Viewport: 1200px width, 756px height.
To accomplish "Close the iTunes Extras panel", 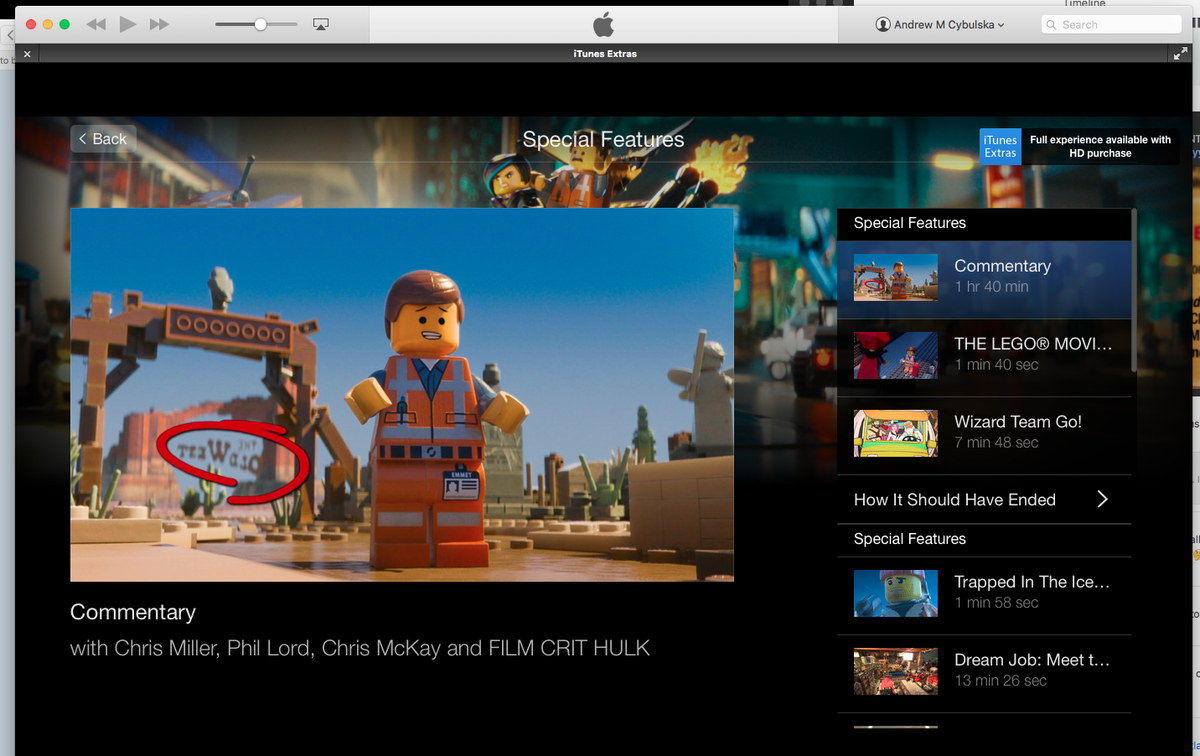I will 27,54.
